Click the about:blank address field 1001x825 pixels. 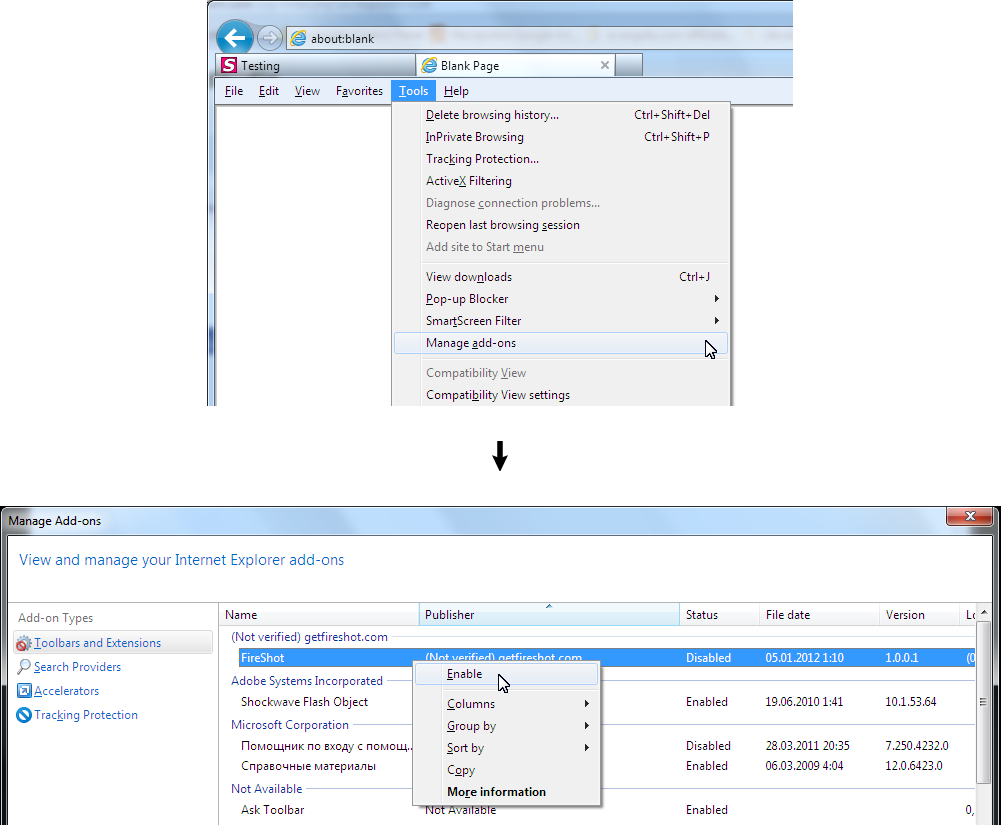click(x=539, y=38)
